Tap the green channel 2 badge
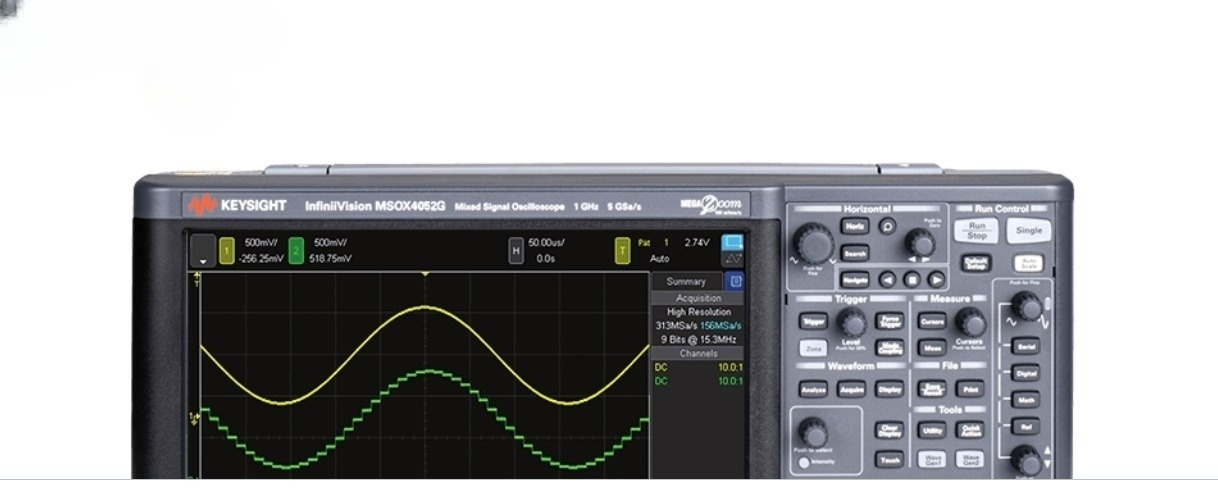This screenshot has width=1218, height=488. coord(296,250)
